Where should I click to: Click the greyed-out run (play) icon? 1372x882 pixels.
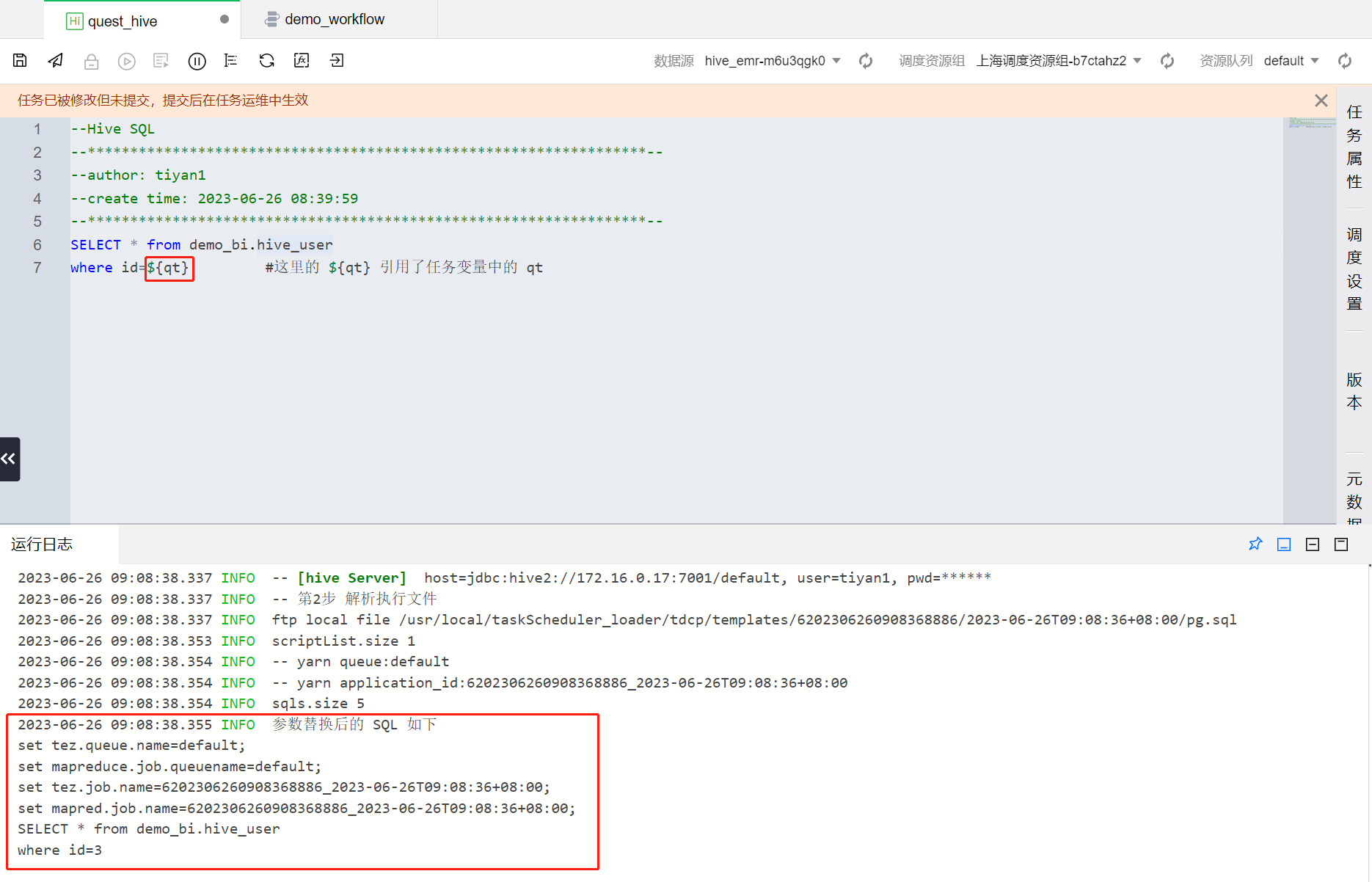(x=127, y=62)
